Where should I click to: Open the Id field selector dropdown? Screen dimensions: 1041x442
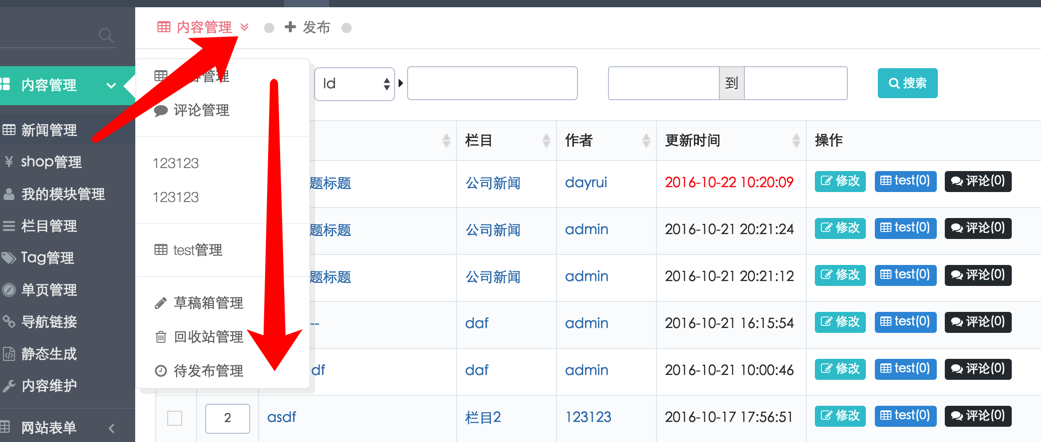355,84
